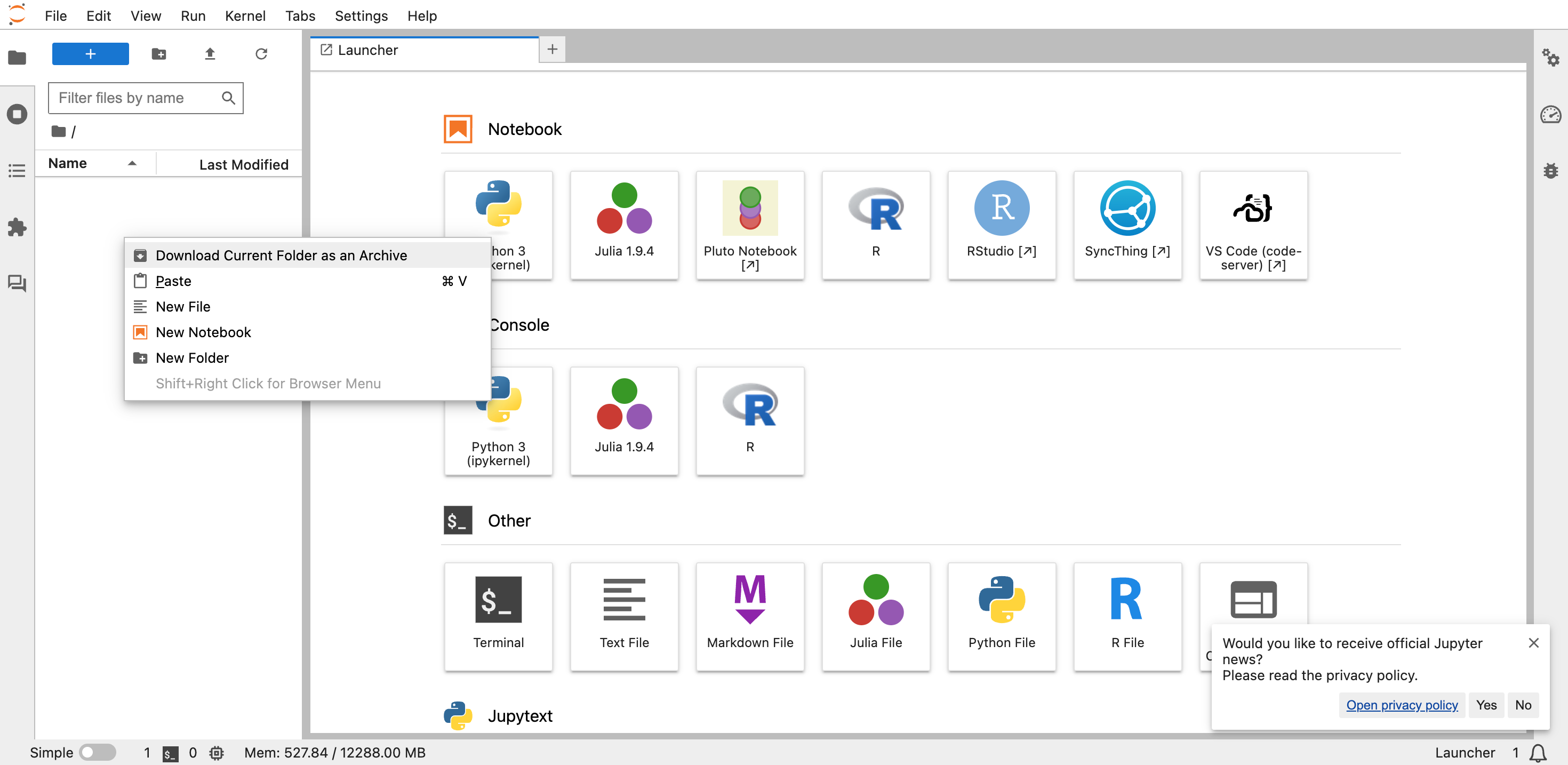The width and height of the screenshot is (1568, 765).
Task: Click No on Jupyter news prompt
Action: (x=1523, y=705)
